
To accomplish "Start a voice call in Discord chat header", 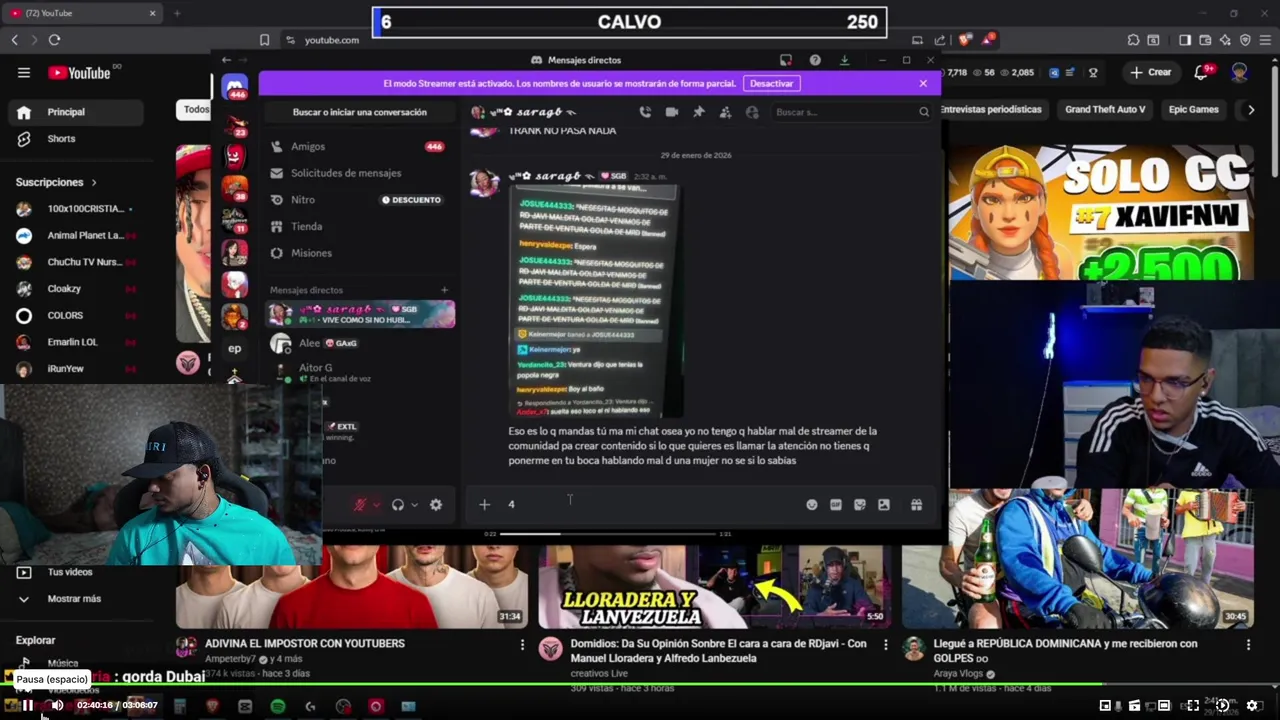I will [645, 112].
